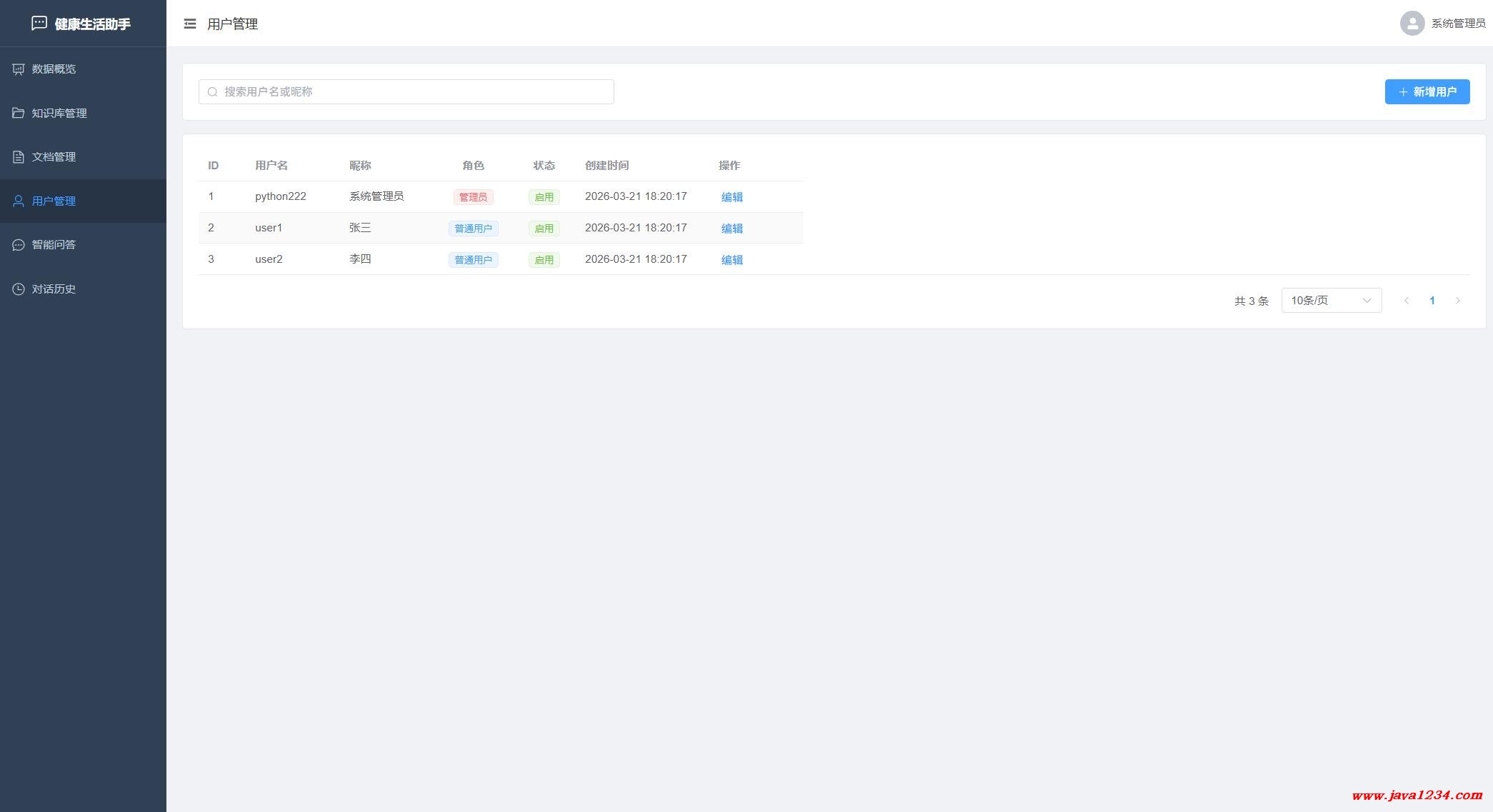
Task: Go to previous page arrow
Action: click(x=1406, y=301)
